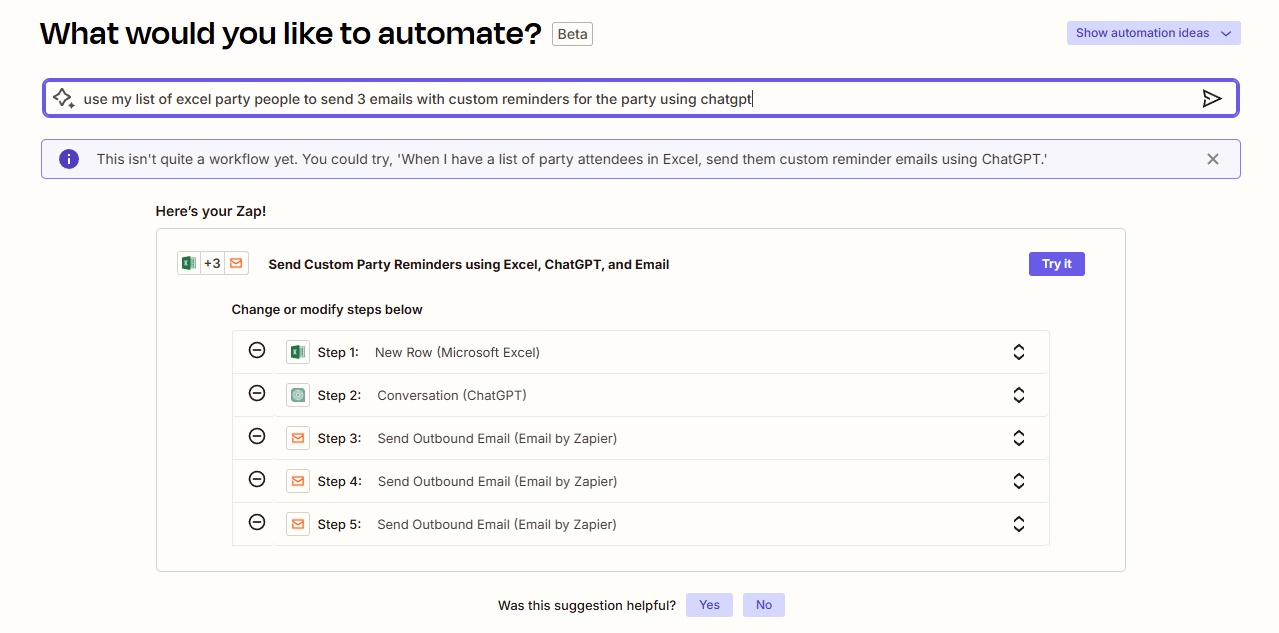Select Step 3 Send Outbound Email text

[497, 438]
